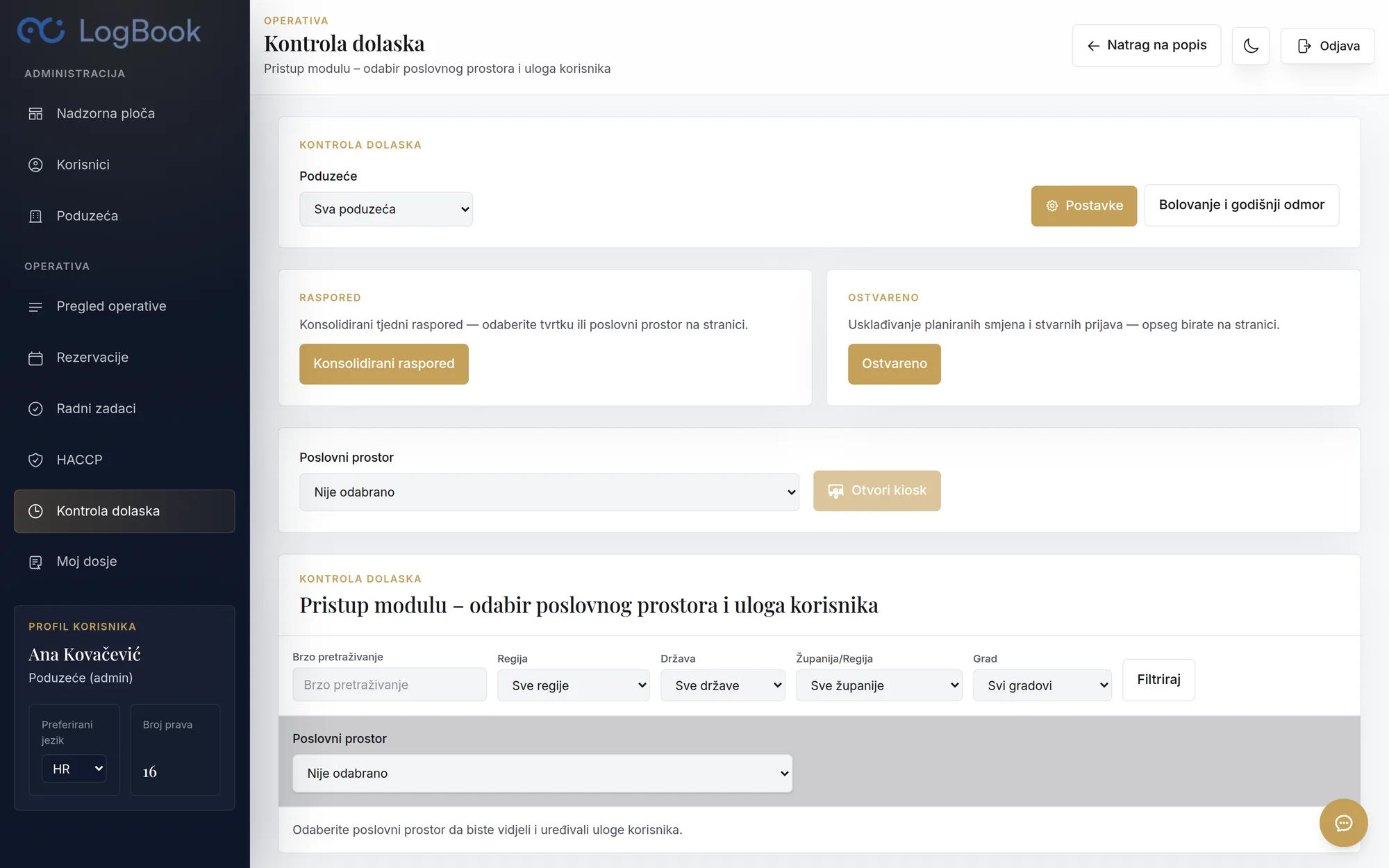Click the Nadzorna ploča dashboard icon
The height and width of the screenshot is (868, 1389).
click(x=35, y=113)
